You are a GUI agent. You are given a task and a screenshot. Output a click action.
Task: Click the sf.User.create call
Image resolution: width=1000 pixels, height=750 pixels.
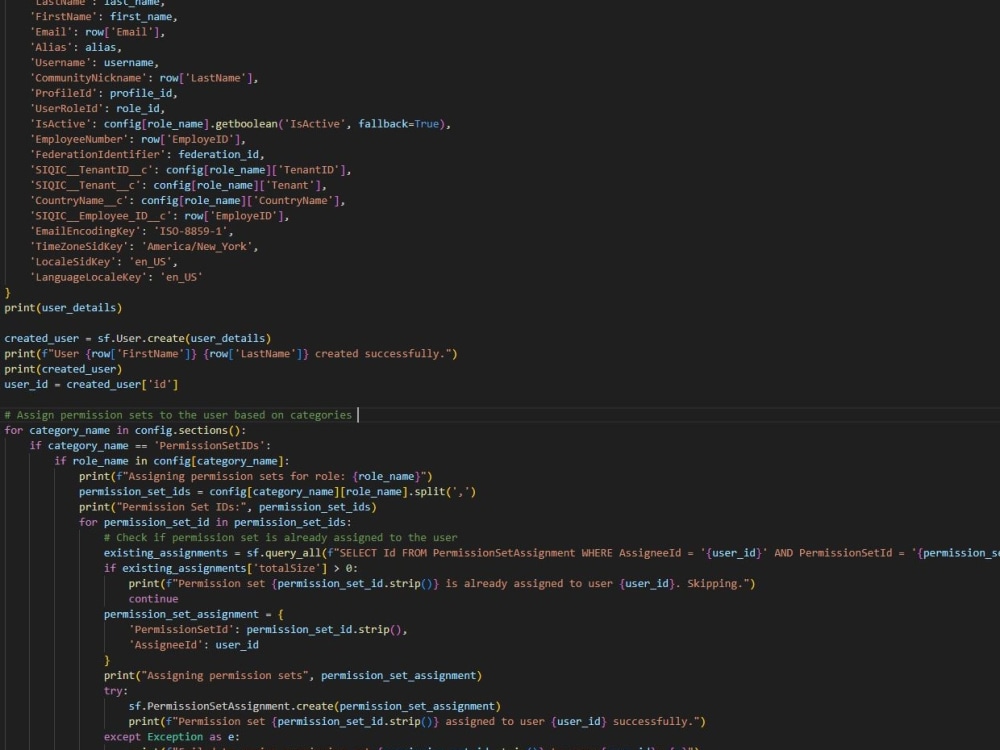[x=184, y=338]
